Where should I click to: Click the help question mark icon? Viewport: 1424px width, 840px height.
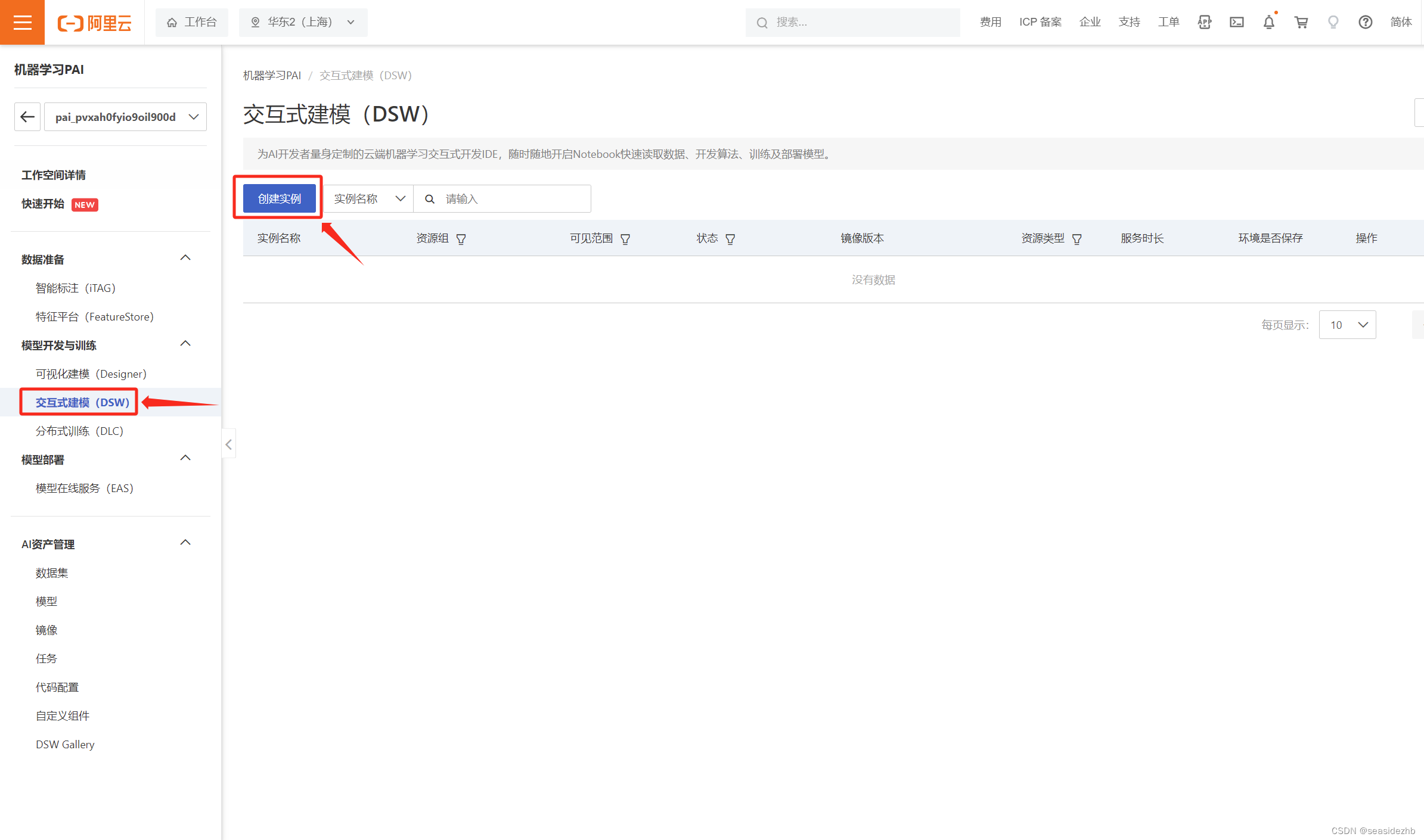[x=1365, y=22]
